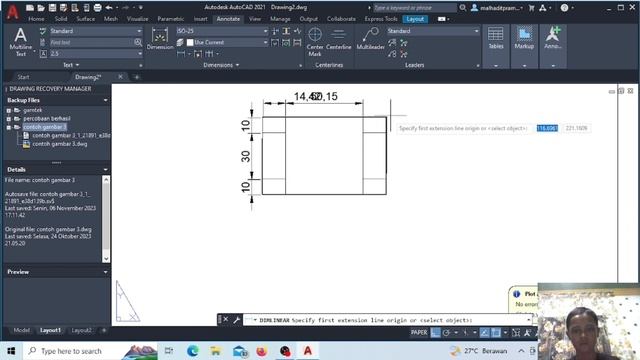
Task: Click the Plot printer icon in quick access toolbar
Action: click(x=98, y=8)
